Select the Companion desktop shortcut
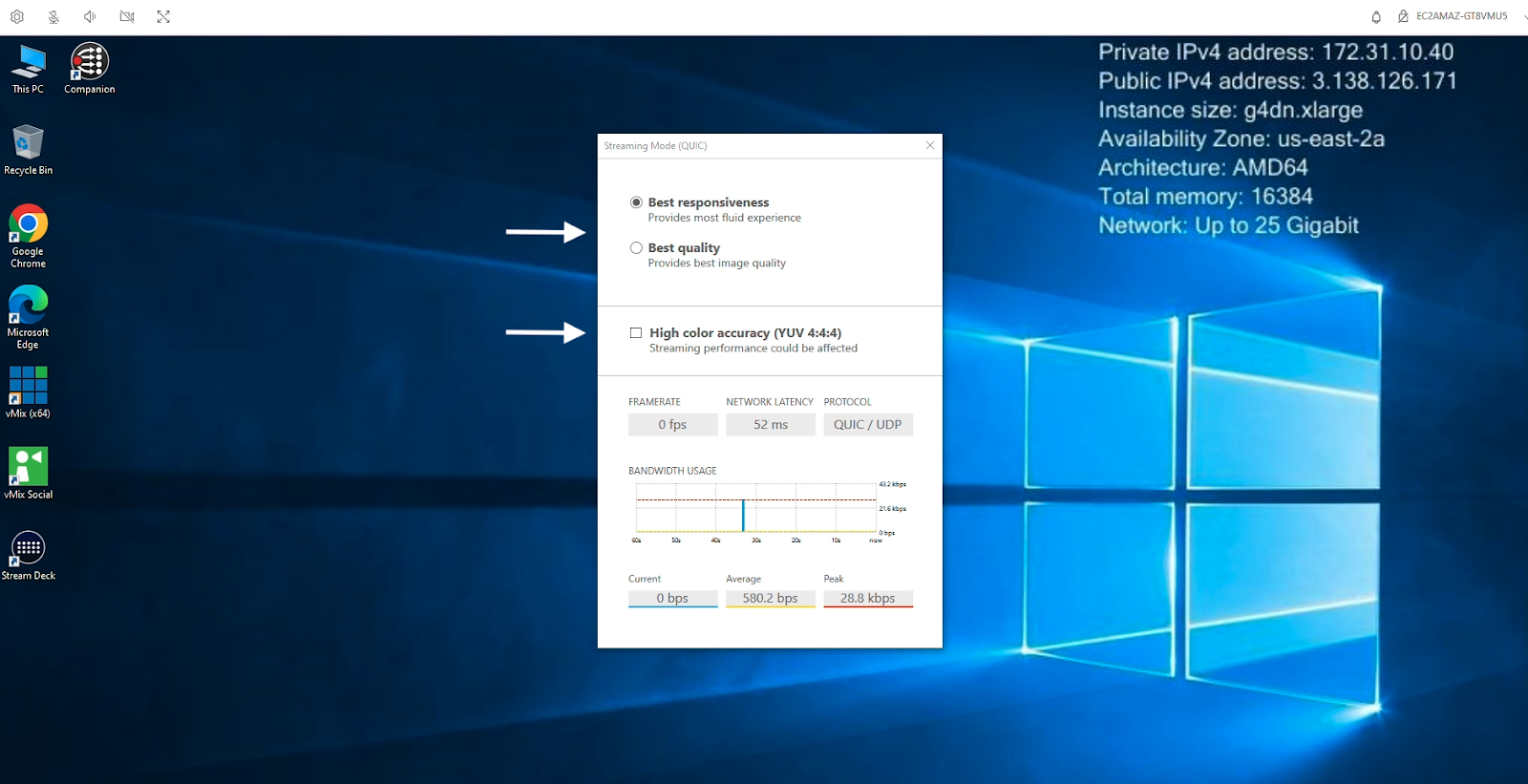 90,69
